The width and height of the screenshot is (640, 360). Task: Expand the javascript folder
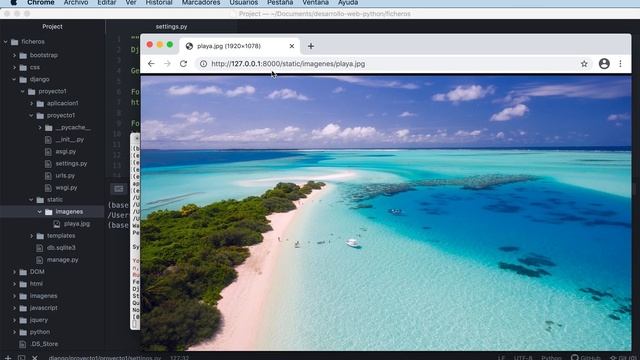click(x=14, y=308)
